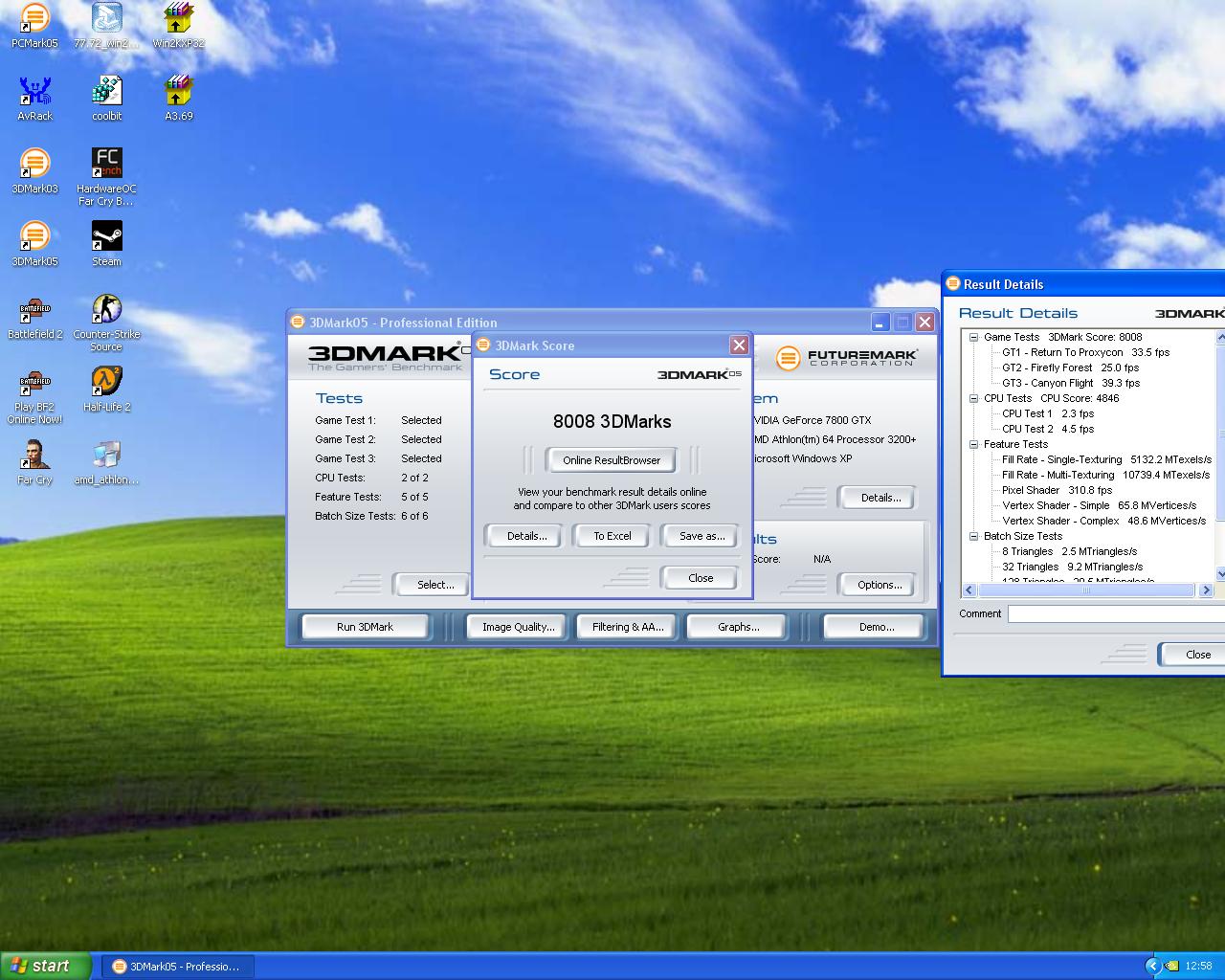Open Filtering & AA... settings

click(627, 627)
